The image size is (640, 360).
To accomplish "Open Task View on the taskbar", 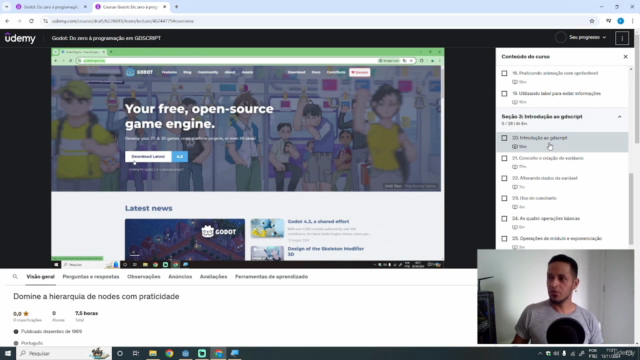I will (x=136, y=353).
